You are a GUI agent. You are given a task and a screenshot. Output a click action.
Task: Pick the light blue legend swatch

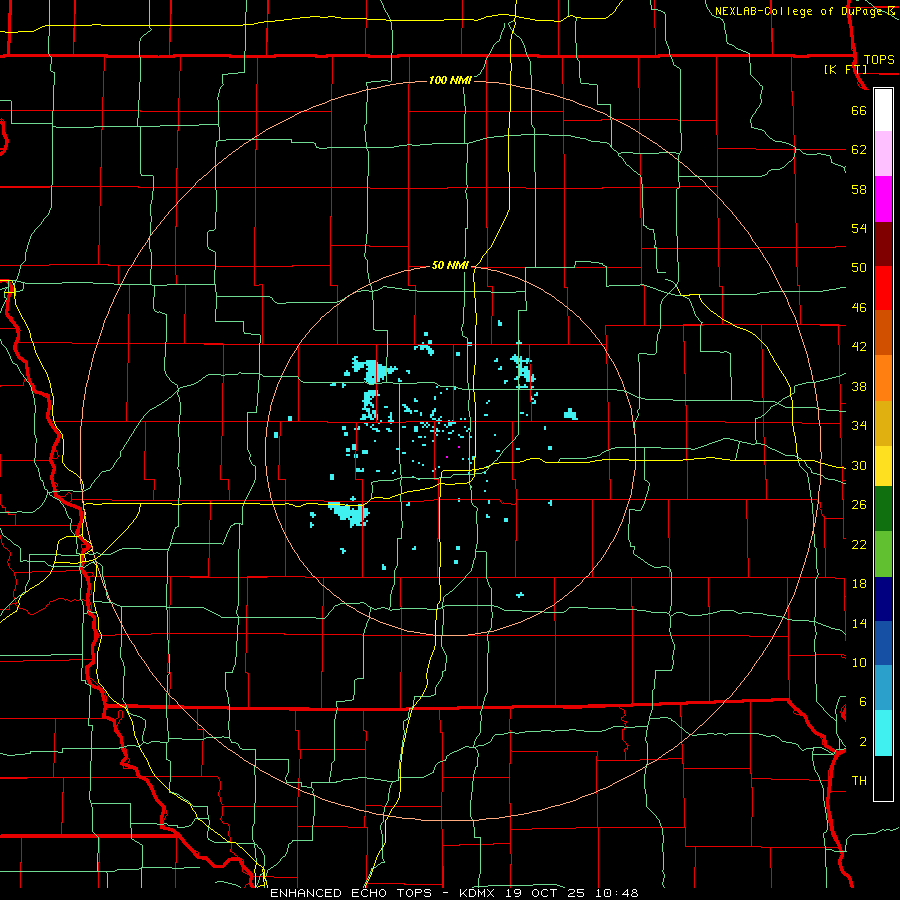(x=883, y=688)
